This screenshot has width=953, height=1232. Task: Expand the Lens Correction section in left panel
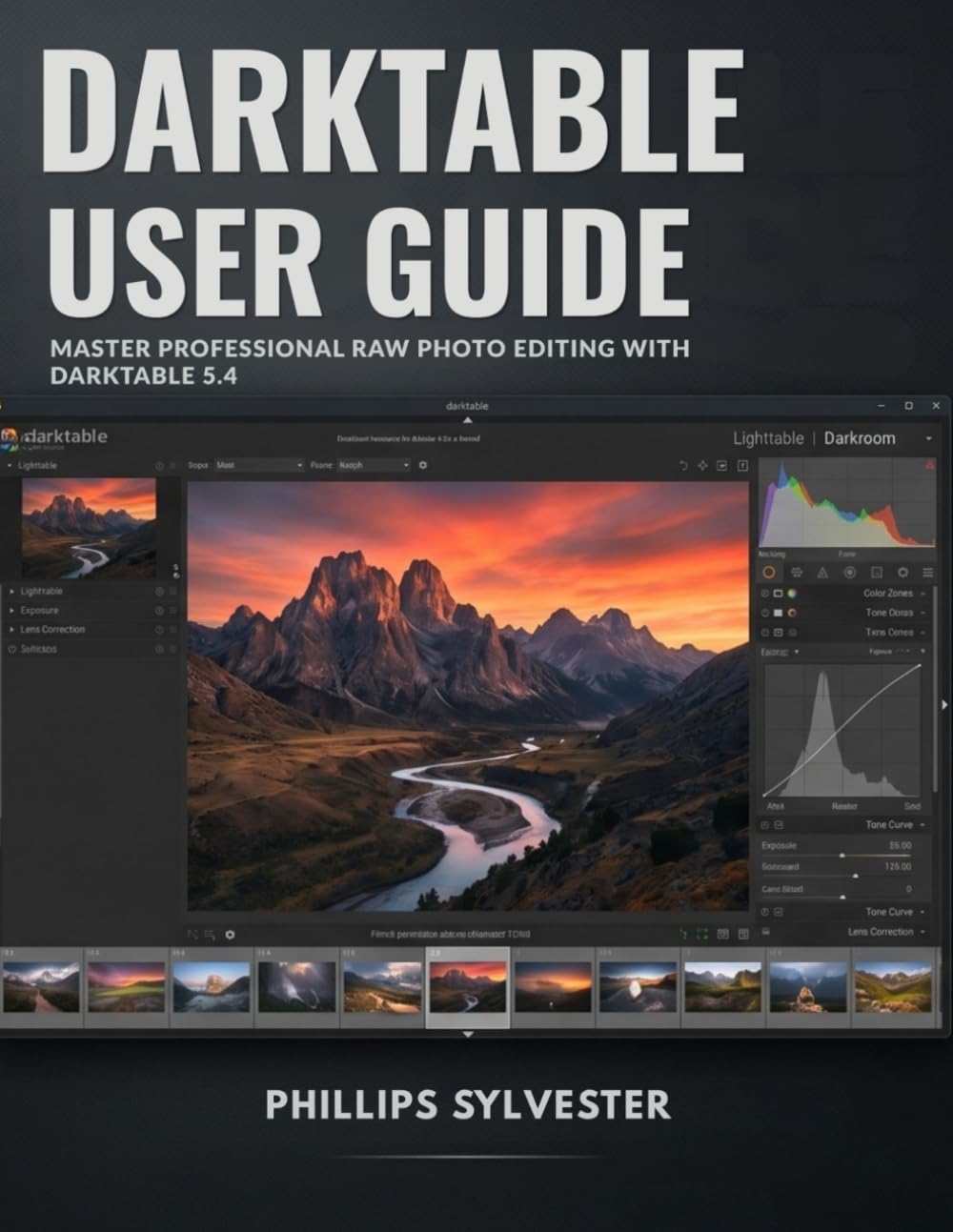point(12,630)
